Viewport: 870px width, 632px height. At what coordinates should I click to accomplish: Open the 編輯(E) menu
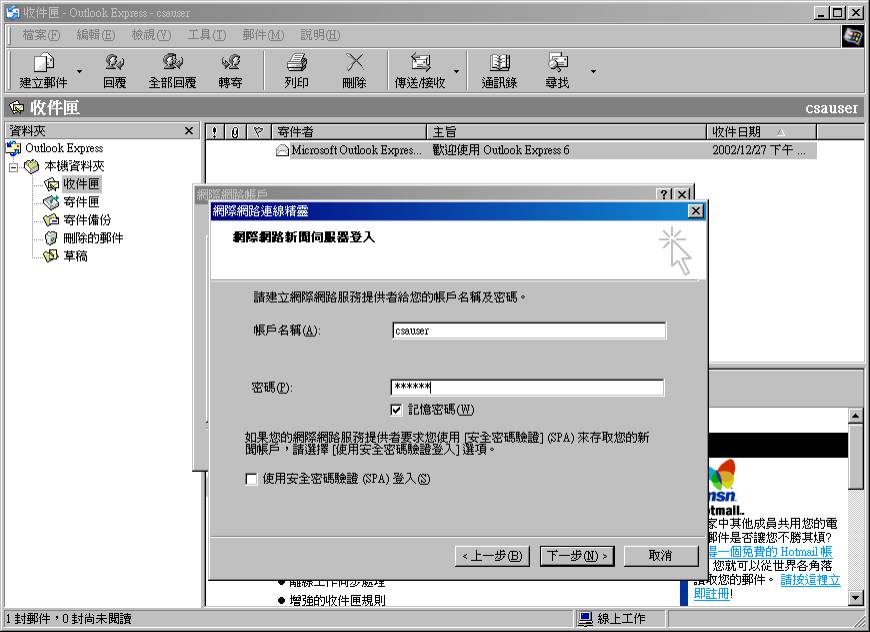tap(95, 35)
